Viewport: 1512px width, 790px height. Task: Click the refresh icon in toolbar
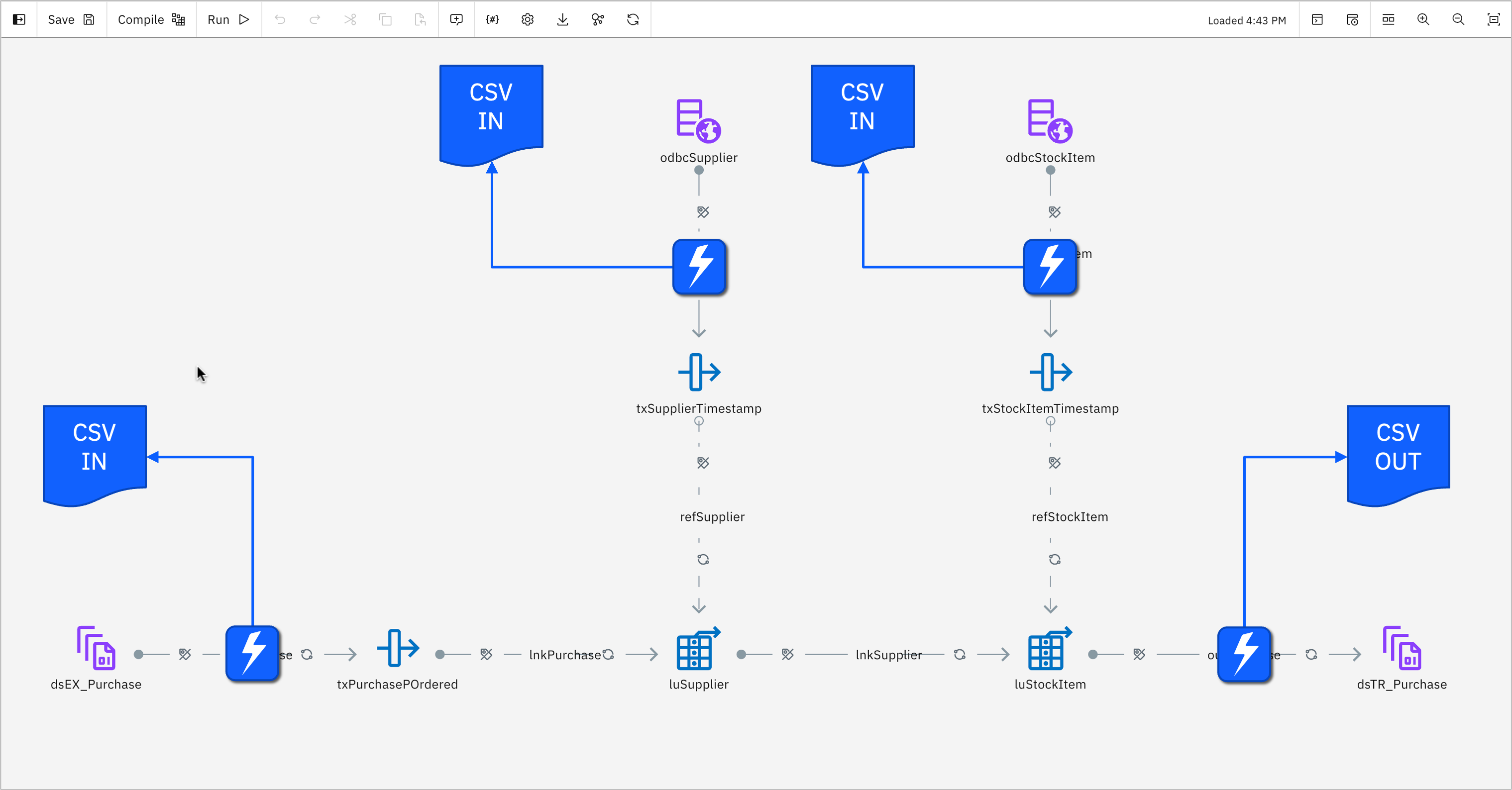(x=633, y=19)
